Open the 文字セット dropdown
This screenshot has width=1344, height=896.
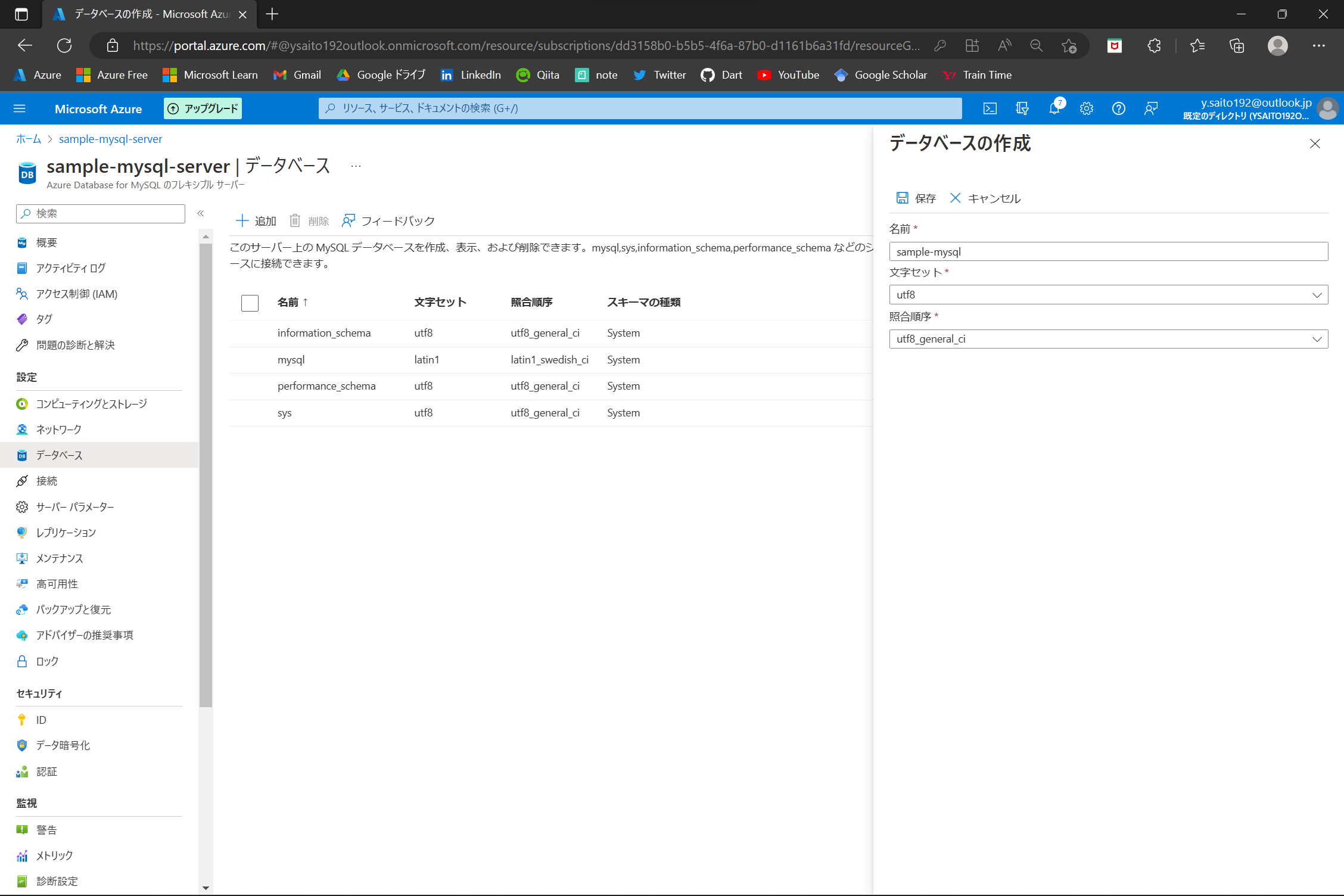pos(1317,294)
